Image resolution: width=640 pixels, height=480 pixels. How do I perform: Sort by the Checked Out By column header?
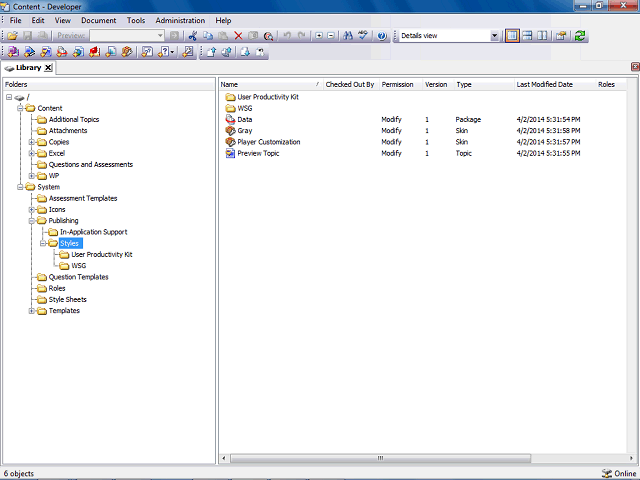point(351,84)
